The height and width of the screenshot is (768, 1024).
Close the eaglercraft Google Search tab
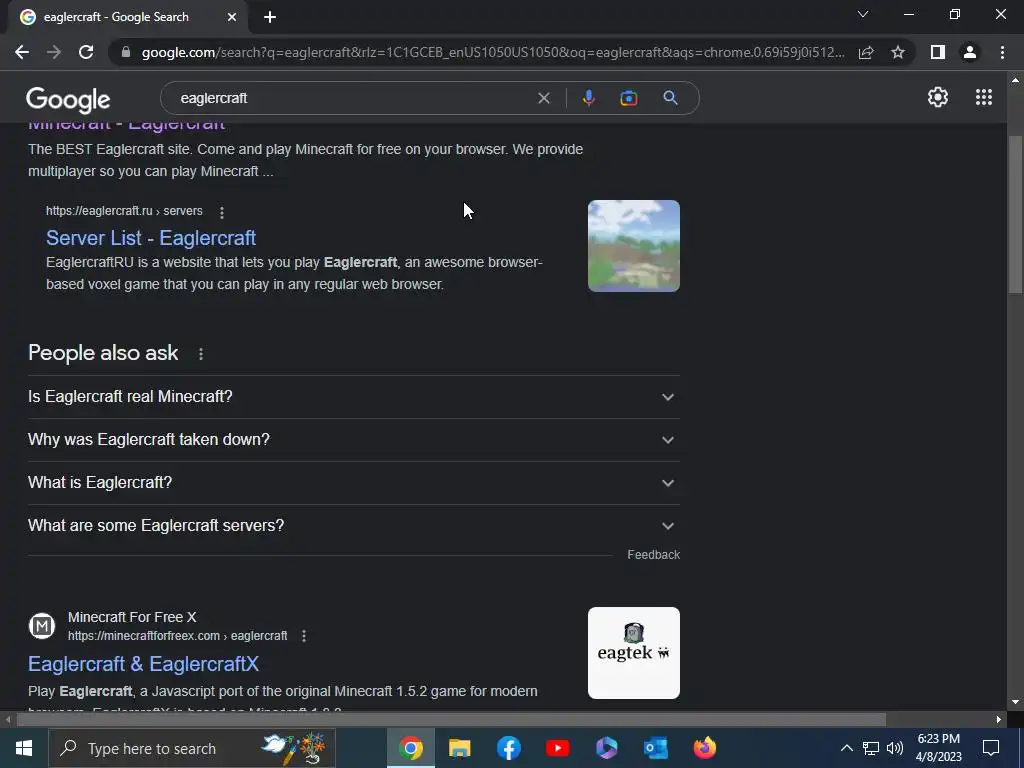(232, 17)
